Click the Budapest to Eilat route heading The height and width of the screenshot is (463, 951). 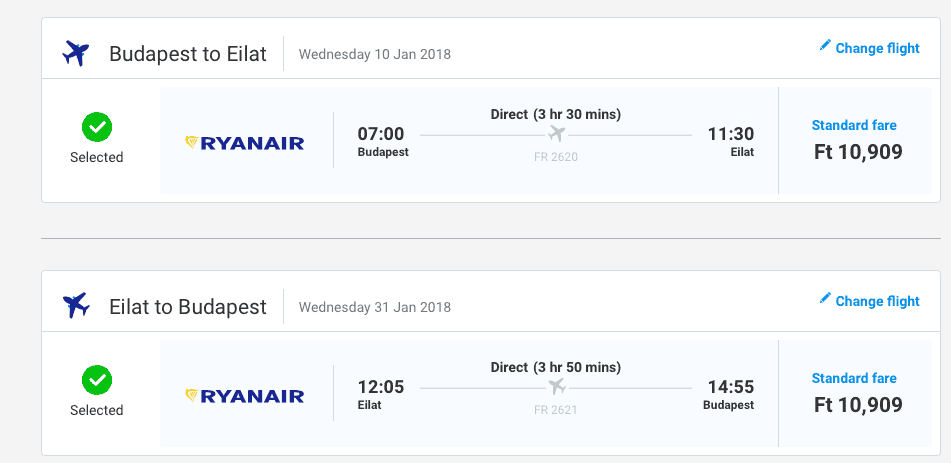[188, 54]
